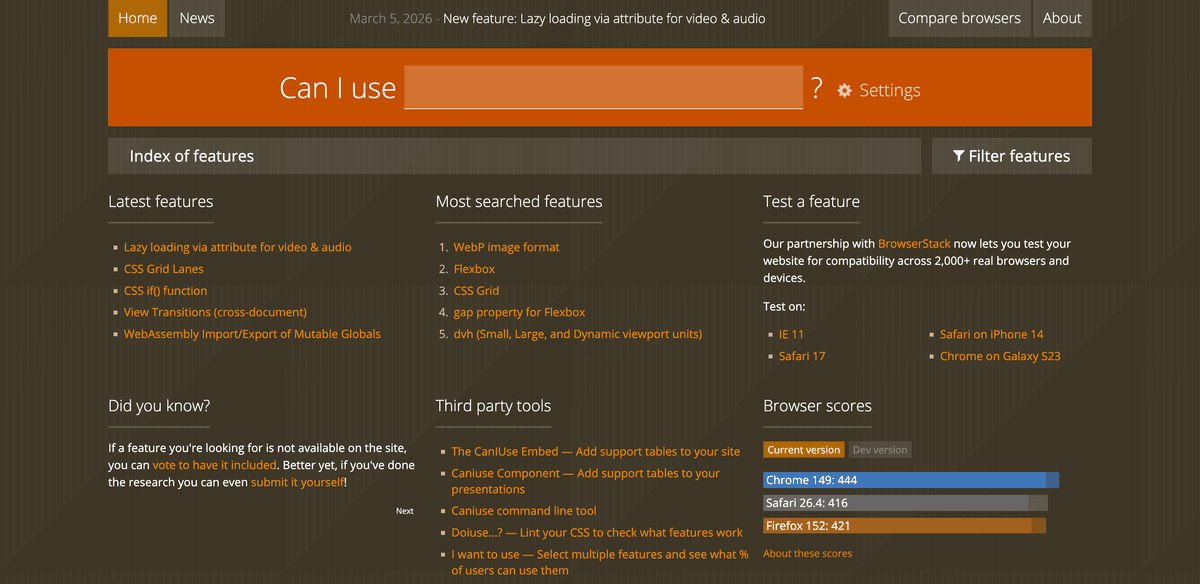Viewport: 1200px width, 584px height.
Task: Open CSS Grid under Most searched
Action: point(476,291)
